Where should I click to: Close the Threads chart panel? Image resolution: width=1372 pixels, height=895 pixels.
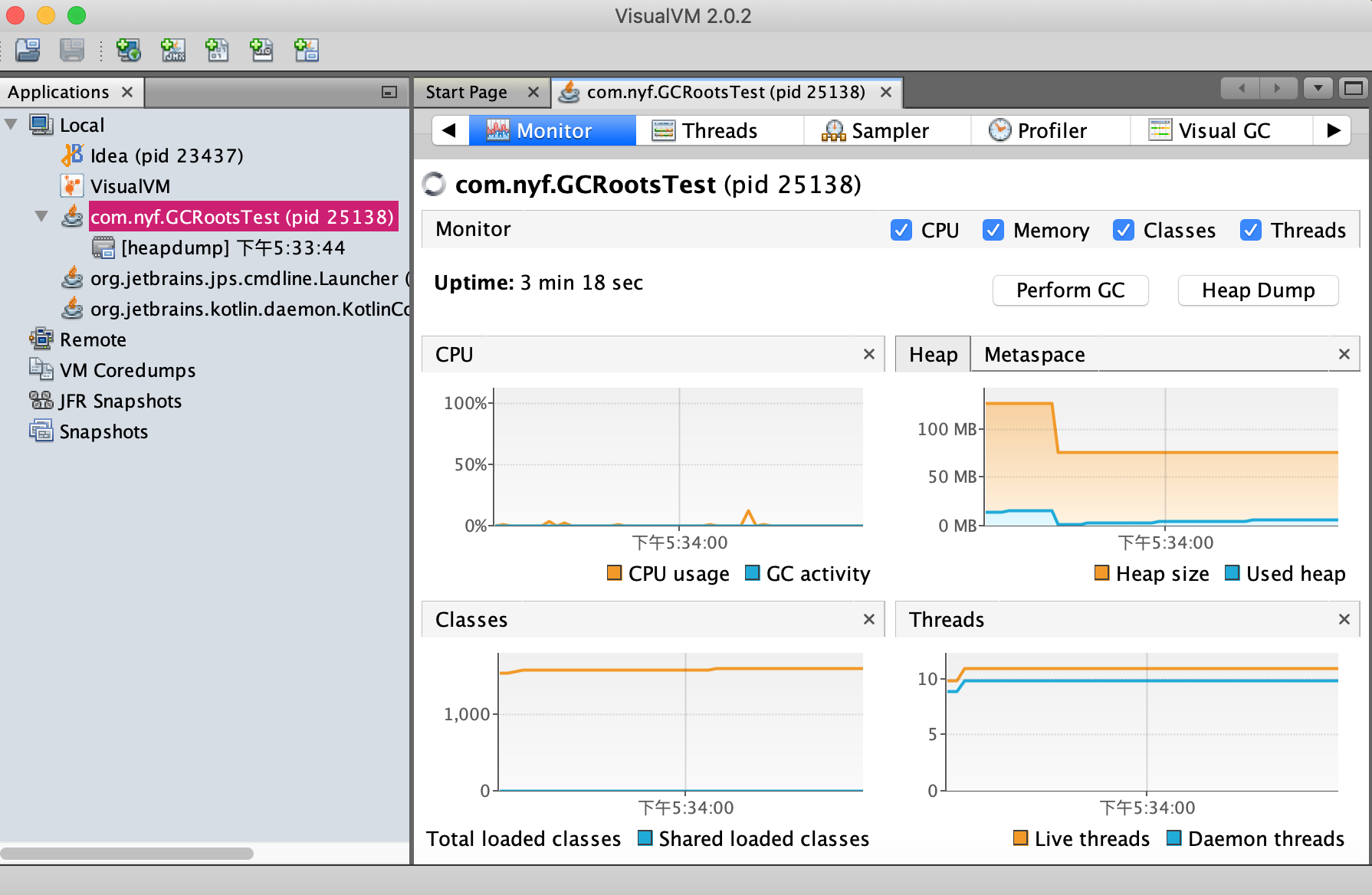pos(1344,619)
